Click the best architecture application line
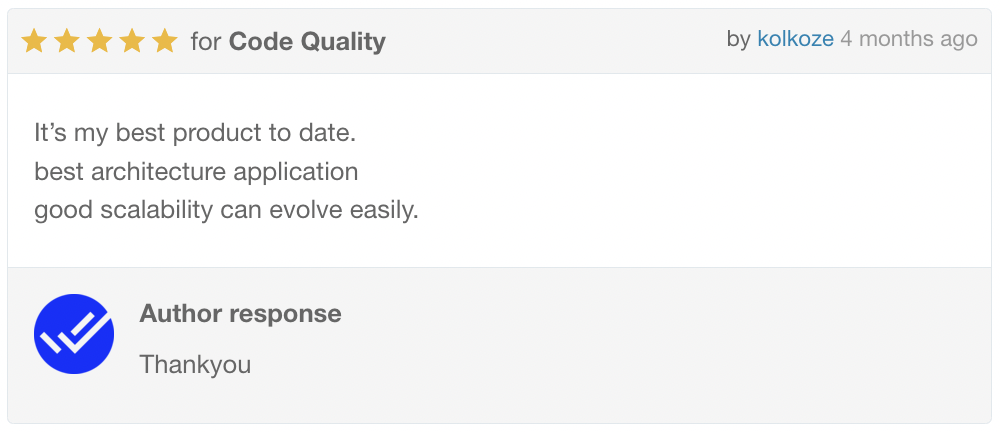Image resolution: width=1000 pixels, height=432 pixels. coord(196,172)
